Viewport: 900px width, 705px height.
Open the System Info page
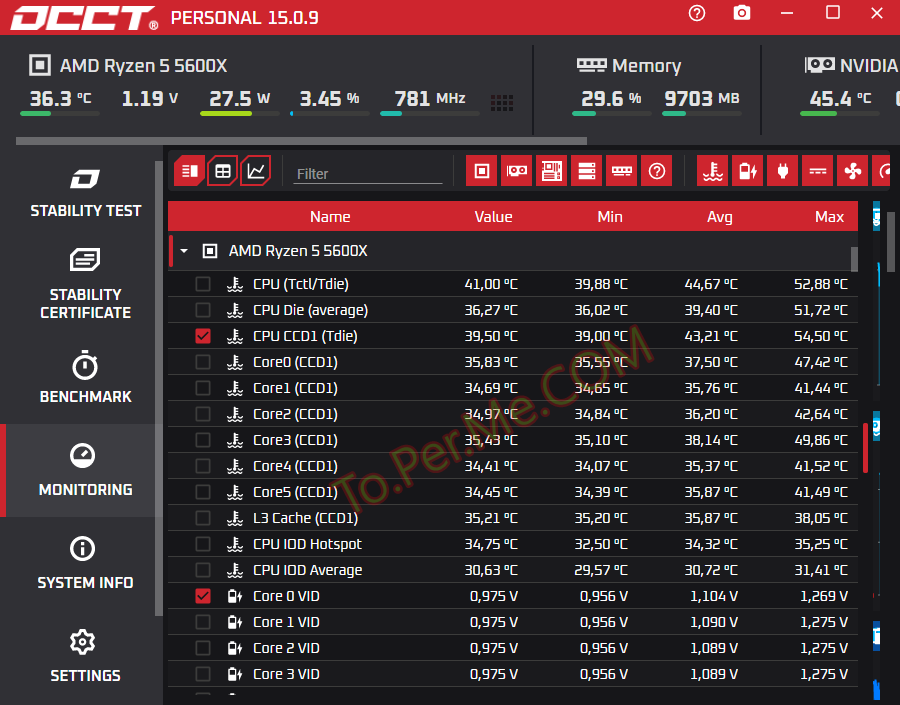point(85,564)
